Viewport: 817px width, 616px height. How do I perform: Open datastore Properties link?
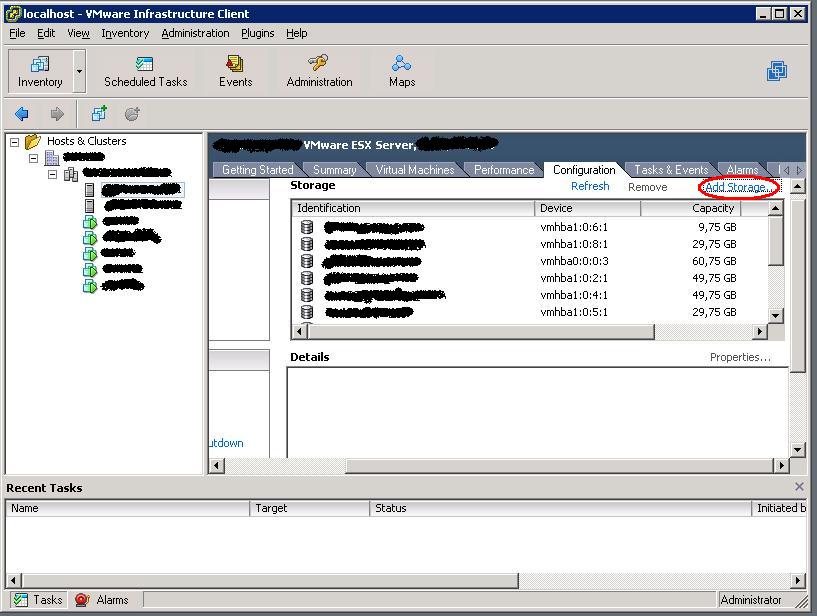click(x=740, y=357)
